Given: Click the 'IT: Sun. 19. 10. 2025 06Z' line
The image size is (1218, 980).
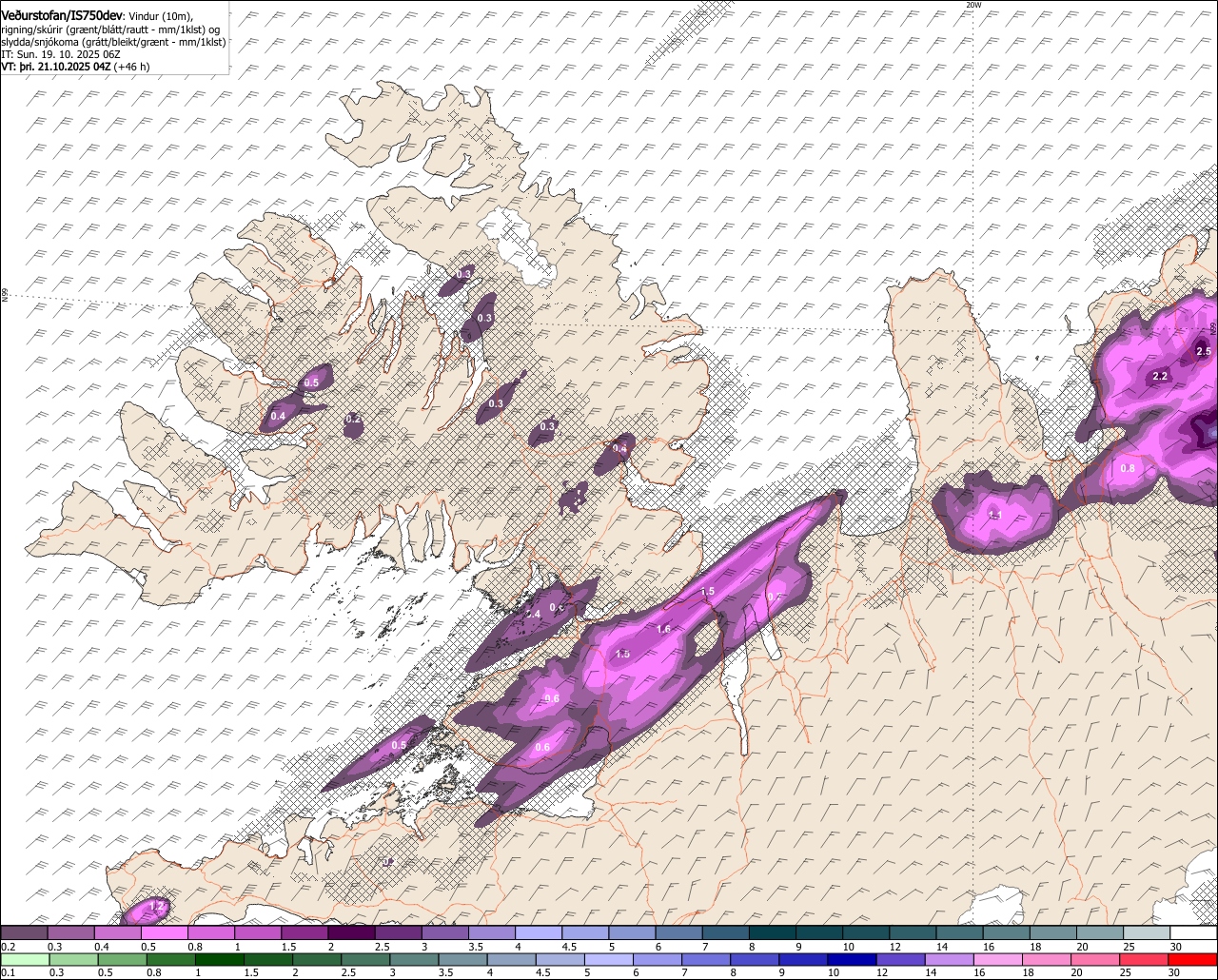Looking at the screenshot, I should (x=60, y=54).
